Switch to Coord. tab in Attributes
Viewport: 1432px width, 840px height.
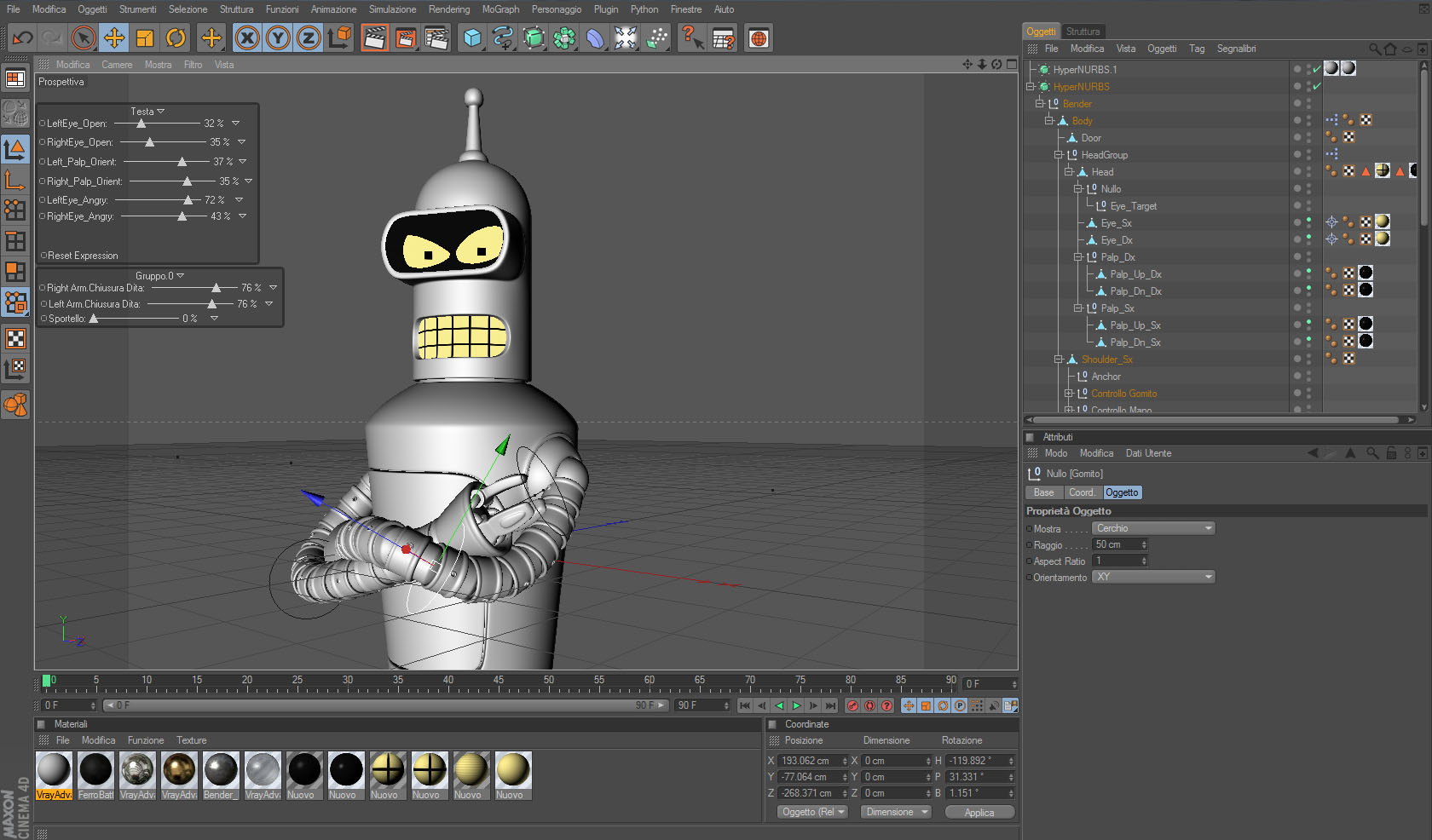click(x=1082, y=492)
